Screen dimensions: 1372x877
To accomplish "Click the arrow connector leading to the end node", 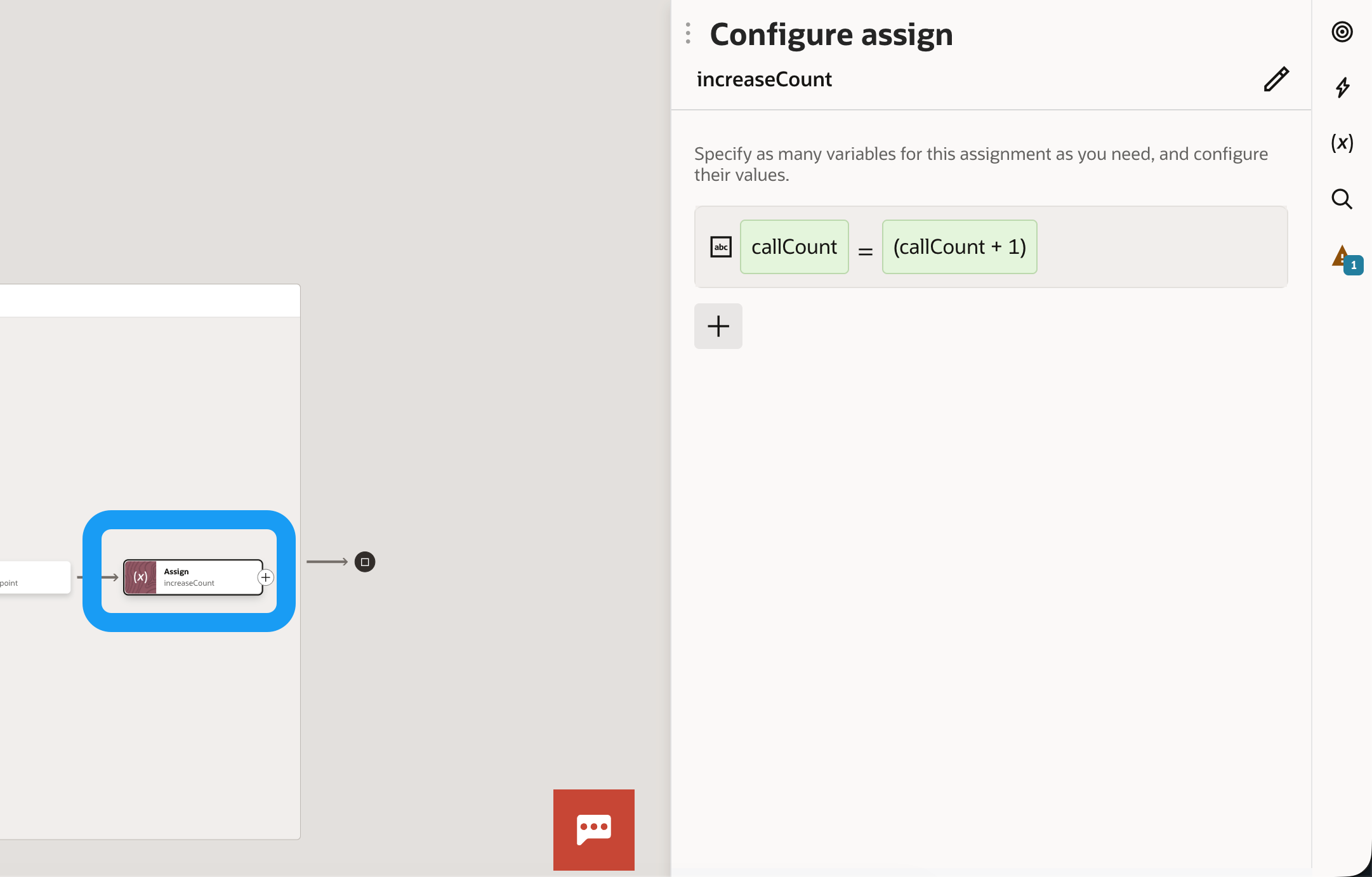I will coord(326,562).
